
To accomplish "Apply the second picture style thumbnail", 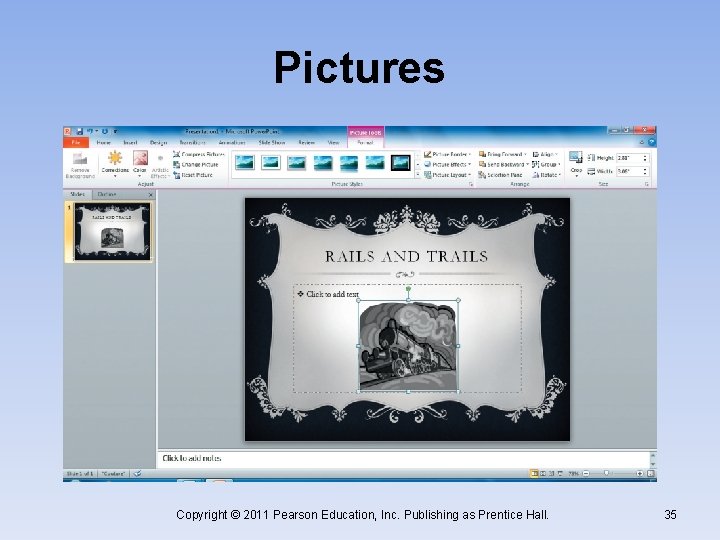I will [x=270, y=163].
